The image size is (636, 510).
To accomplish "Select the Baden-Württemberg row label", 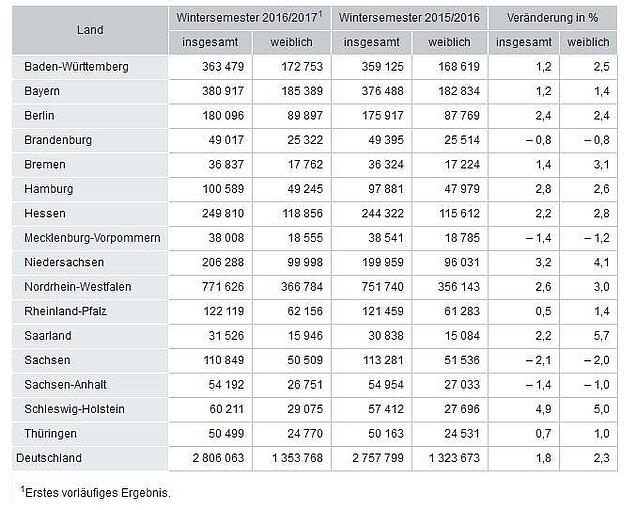I will [x=76, y=67].
